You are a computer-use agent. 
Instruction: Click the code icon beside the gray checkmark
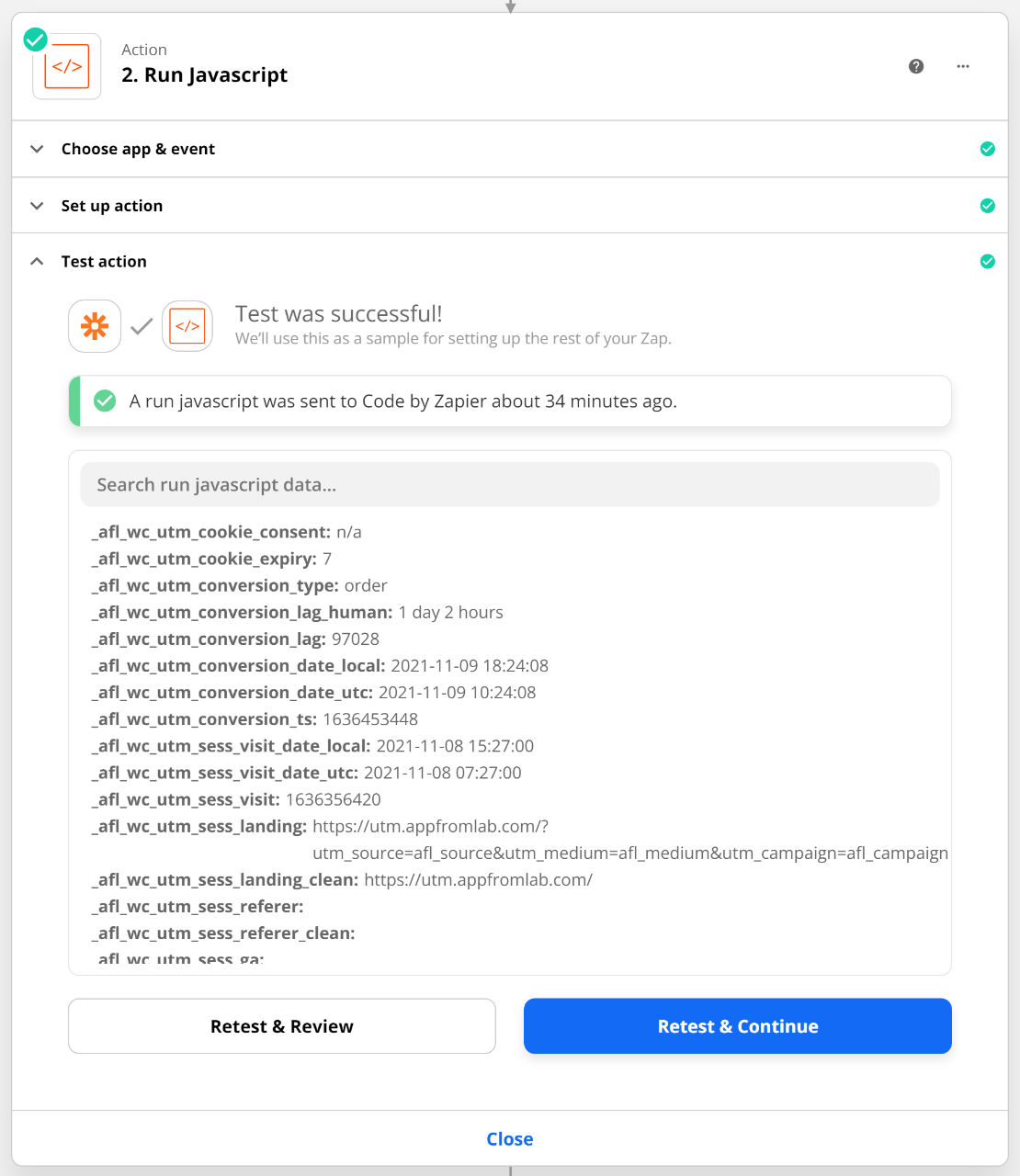(187, 326)
